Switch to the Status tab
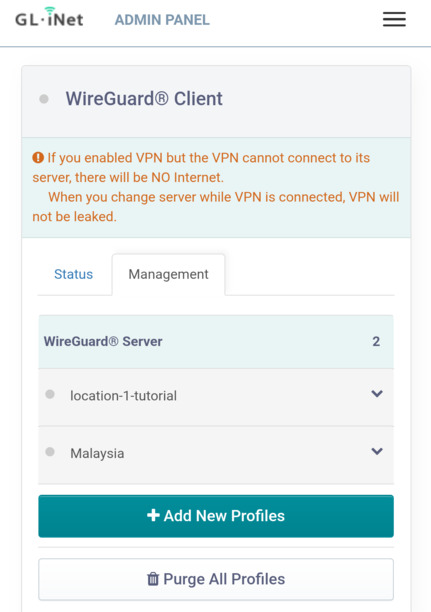Image resolution: width=431 pixels, height=612 pixels. (73, 274)
